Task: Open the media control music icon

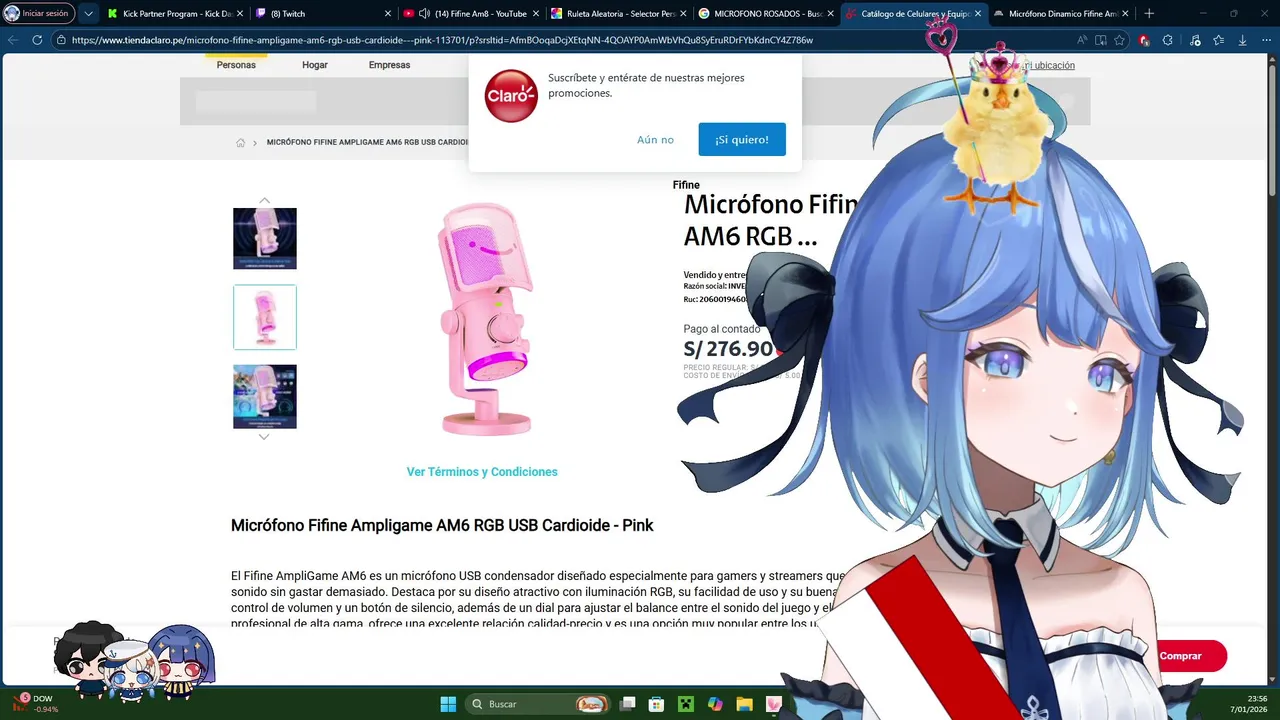Action: (1195, 40)
